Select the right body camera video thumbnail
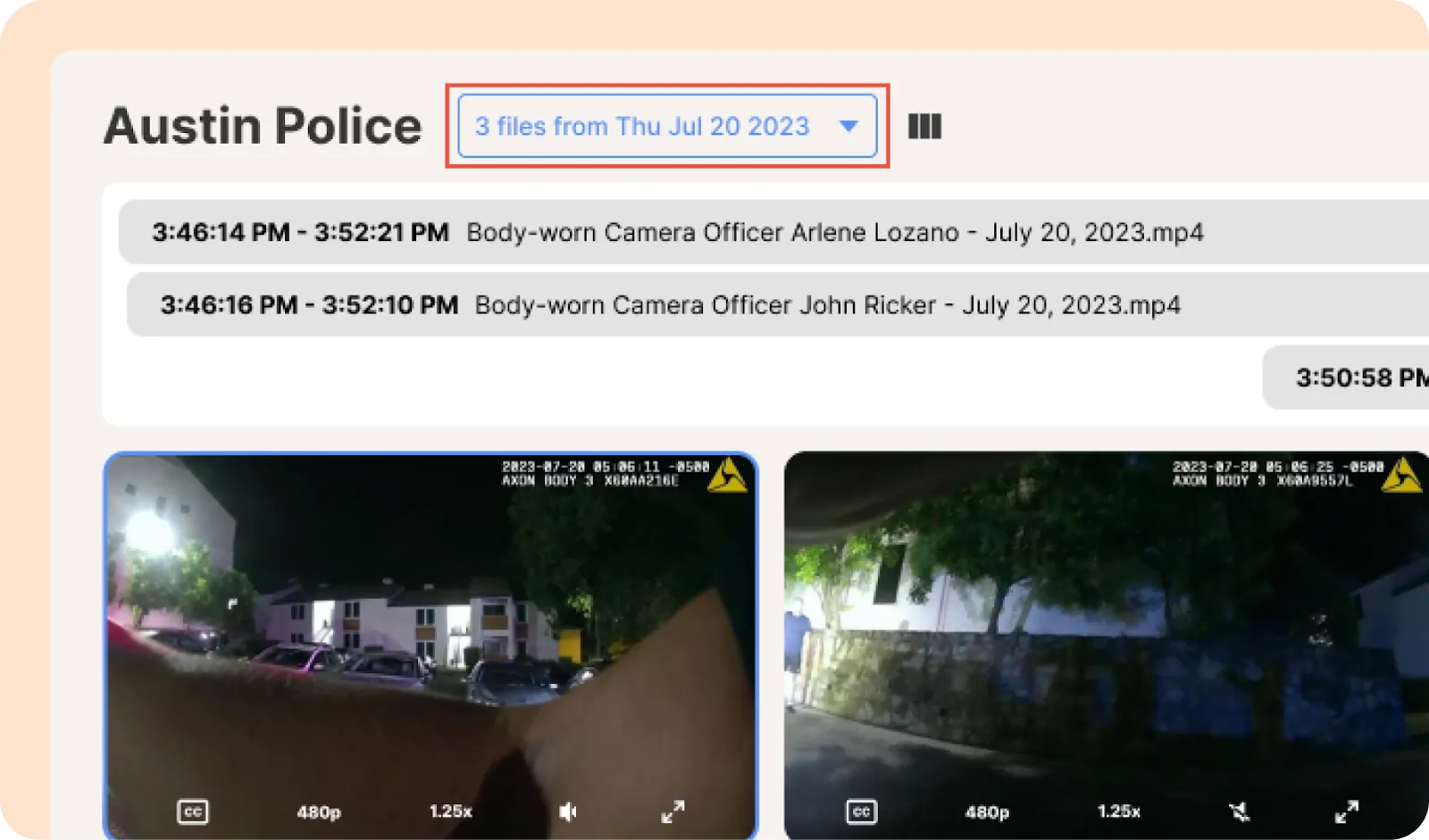This screenshot has width=1429, height=840. click(x=1107, y=646)
